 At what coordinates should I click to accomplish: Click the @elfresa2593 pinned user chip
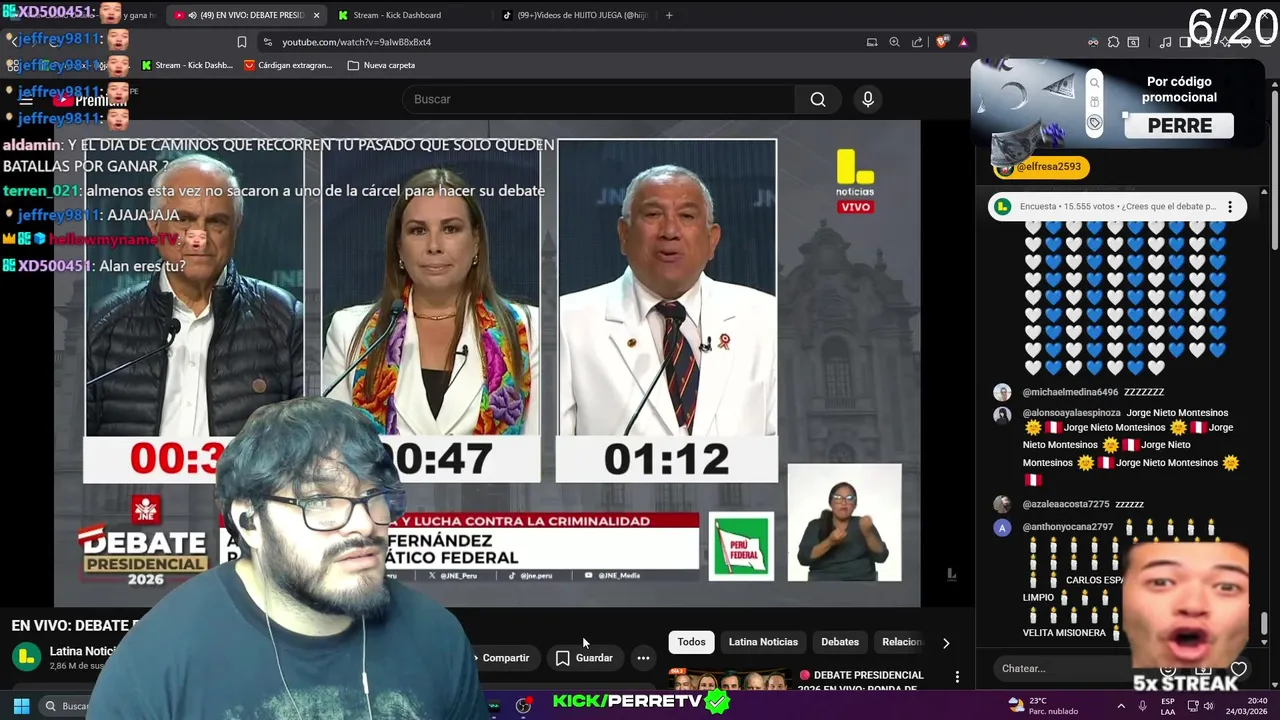click(1041, 167)
